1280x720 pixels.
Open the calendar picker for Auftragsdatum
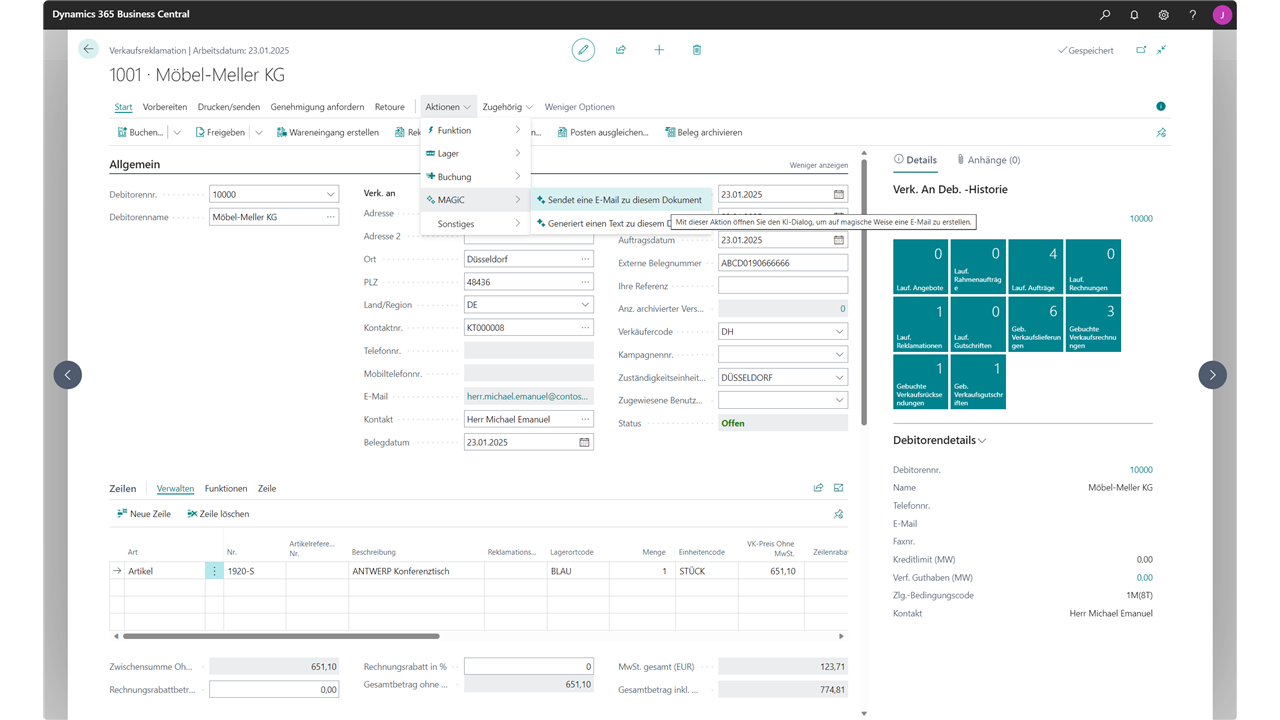[839, 240]
